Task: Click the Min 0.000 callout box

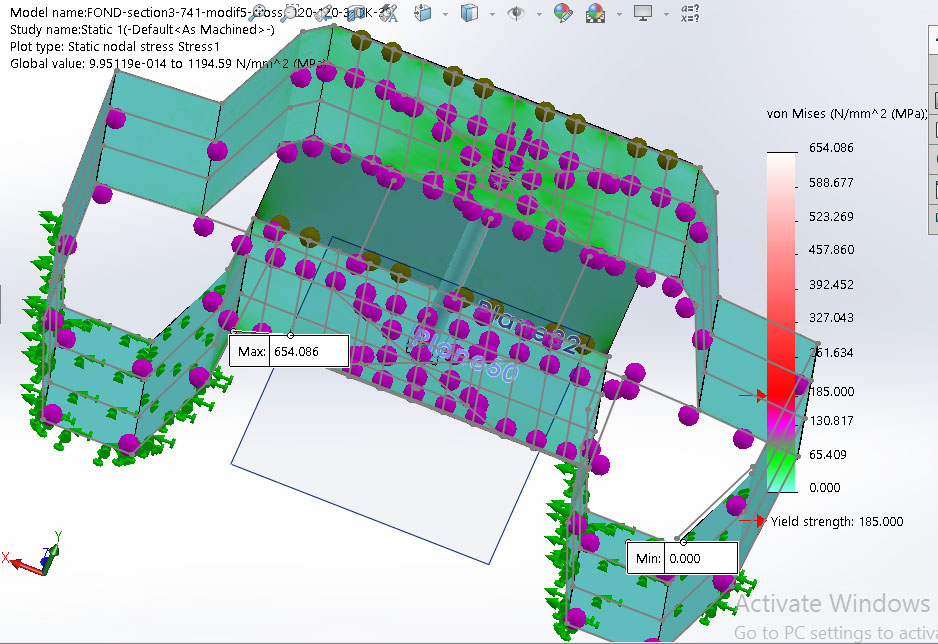Action: [682, 557]
